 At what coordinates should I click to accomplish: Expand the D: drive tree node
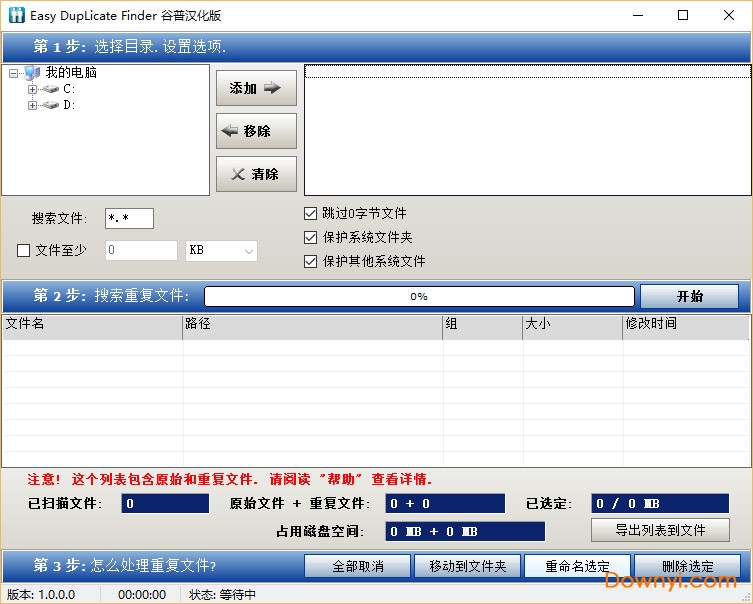coord(32,105)
